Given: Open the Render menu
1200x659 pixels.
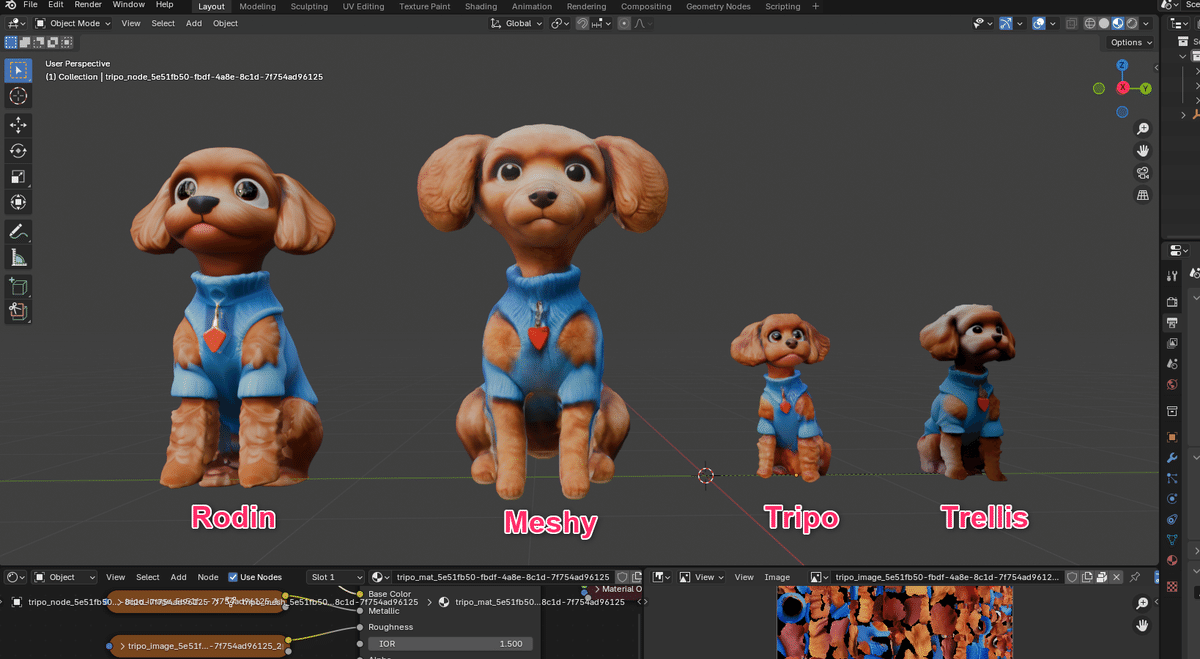Looking at the screenshot, I should (88, 4).
